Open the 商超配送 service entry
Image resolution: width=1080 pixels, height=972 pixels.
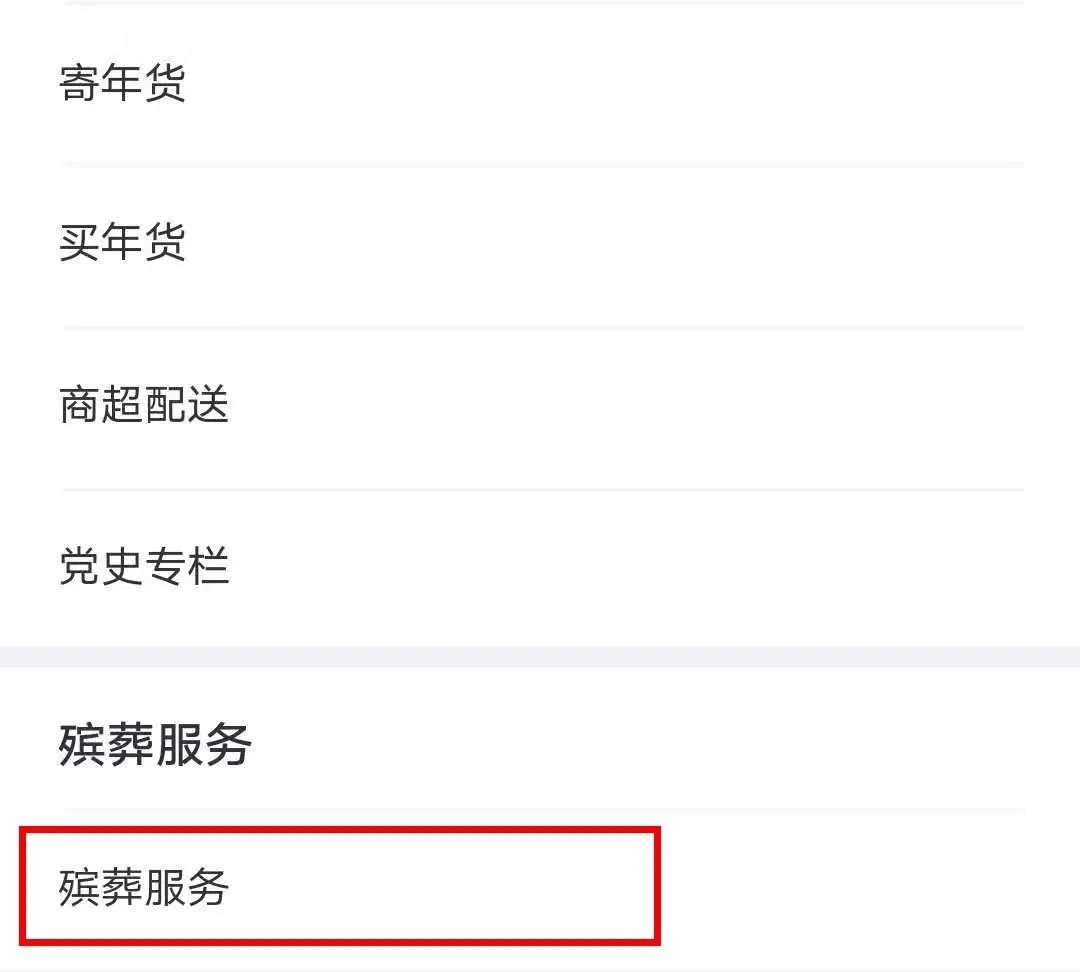(x=144, y=405)
